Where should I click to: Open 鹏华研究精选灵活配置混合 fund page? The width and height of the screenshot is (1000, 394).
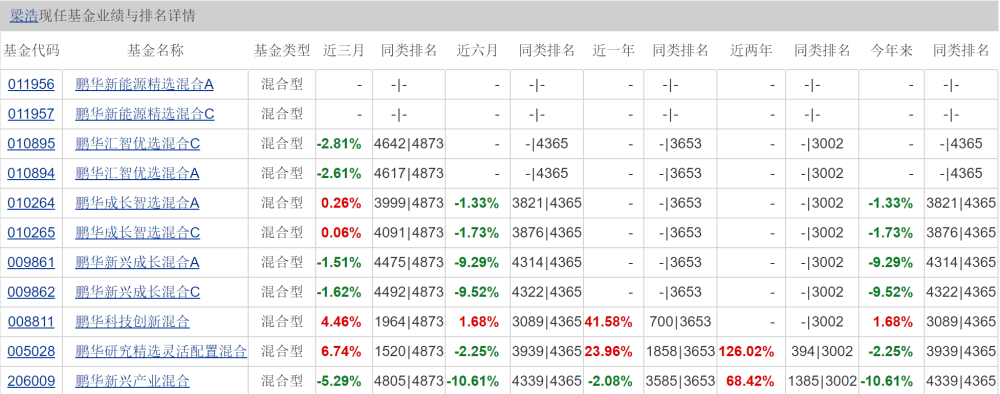161,351
